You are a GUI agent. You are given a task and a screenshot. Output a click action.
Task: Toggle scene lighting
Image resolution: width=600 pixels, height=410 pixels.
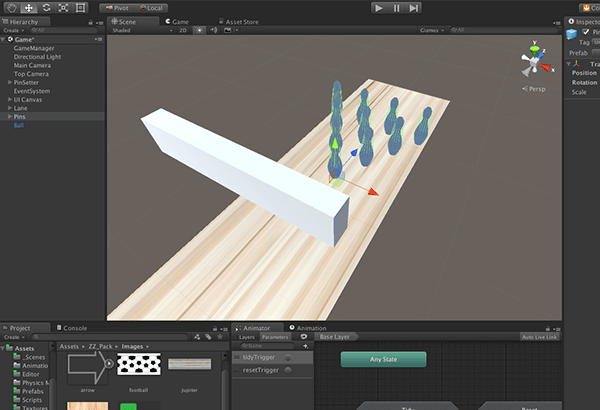(x=199, y=30)
